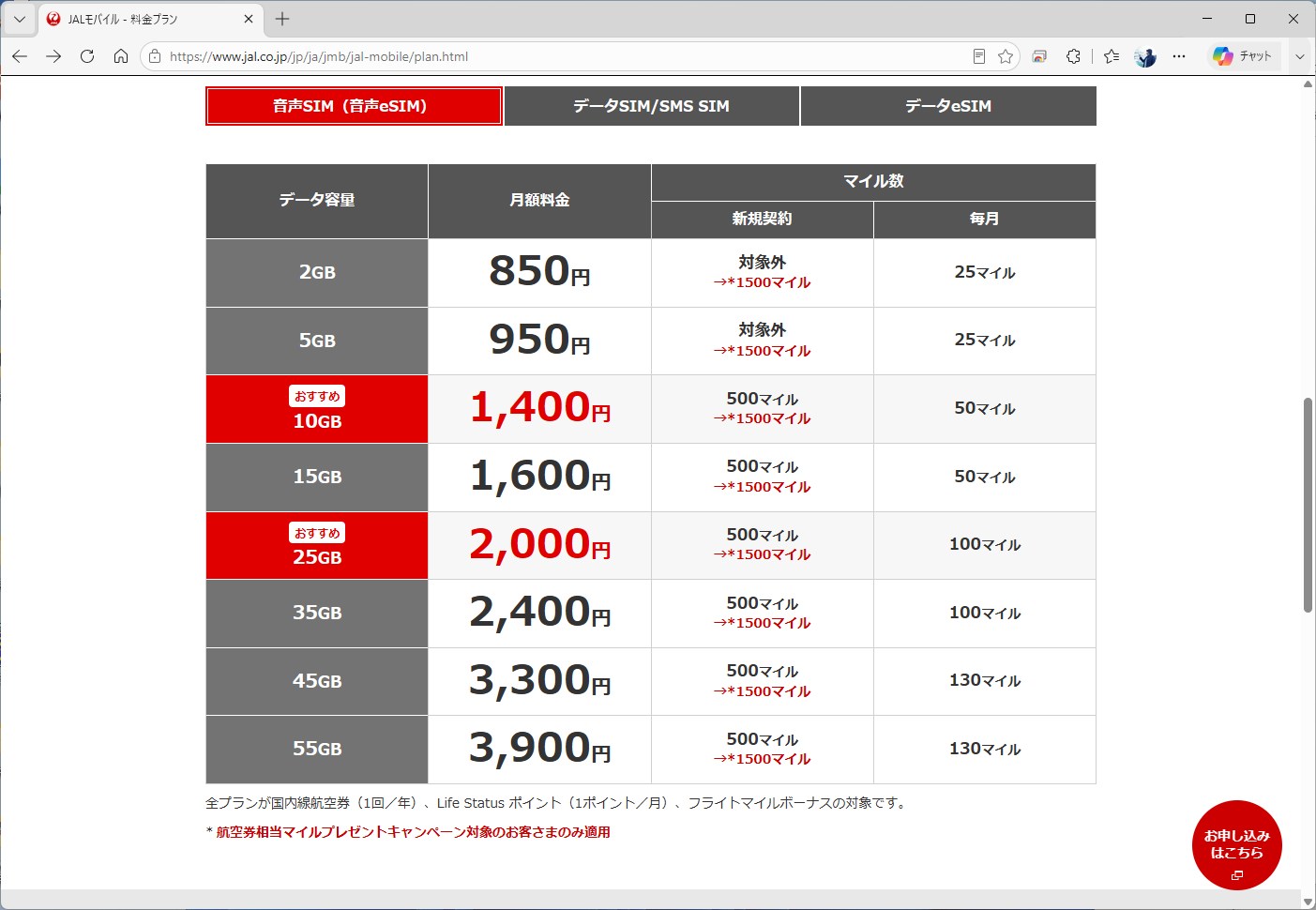Reload the JAL Mobile plan page

(87, 56)
